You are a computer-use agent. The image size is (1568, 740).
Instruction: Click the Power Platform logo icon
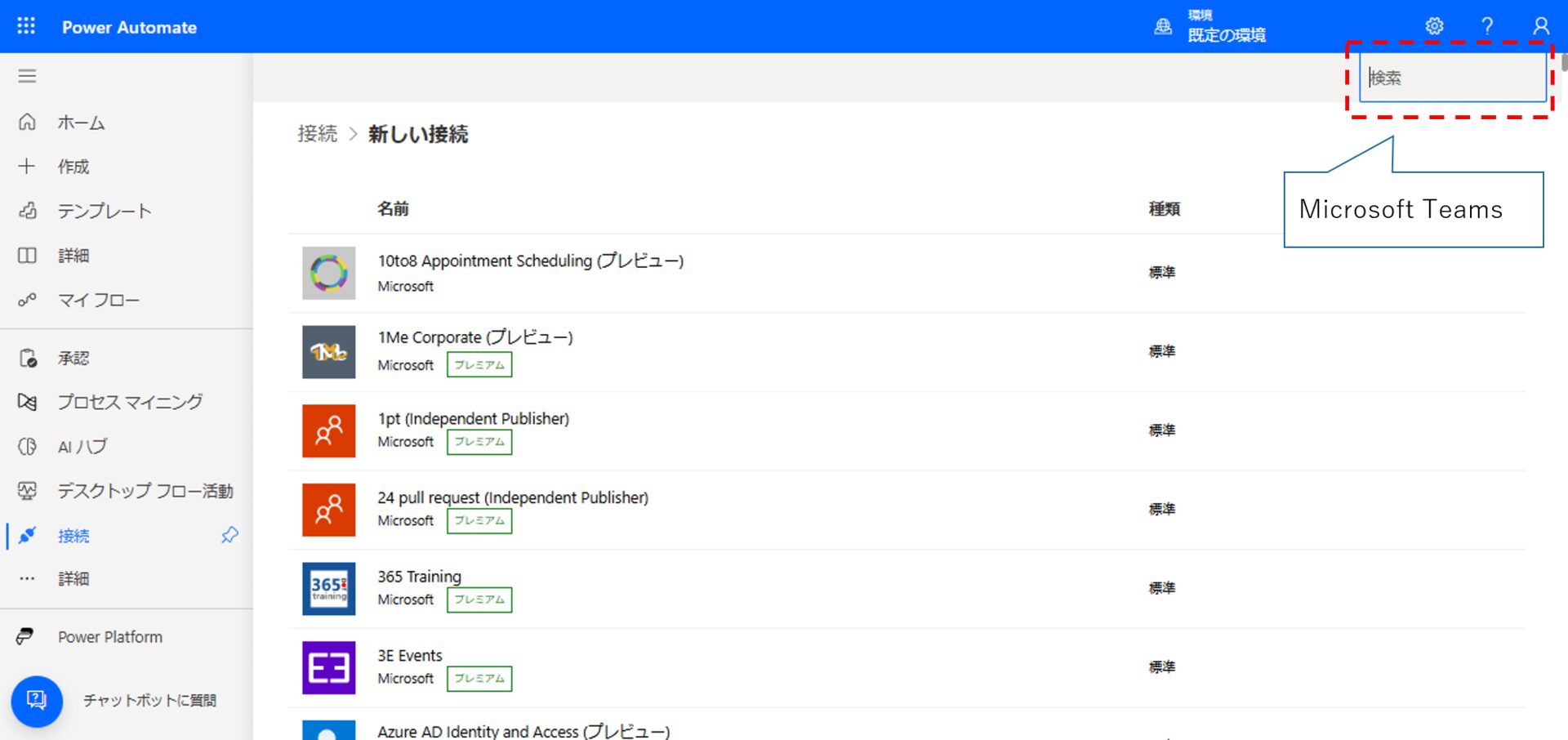pos(25,636)
